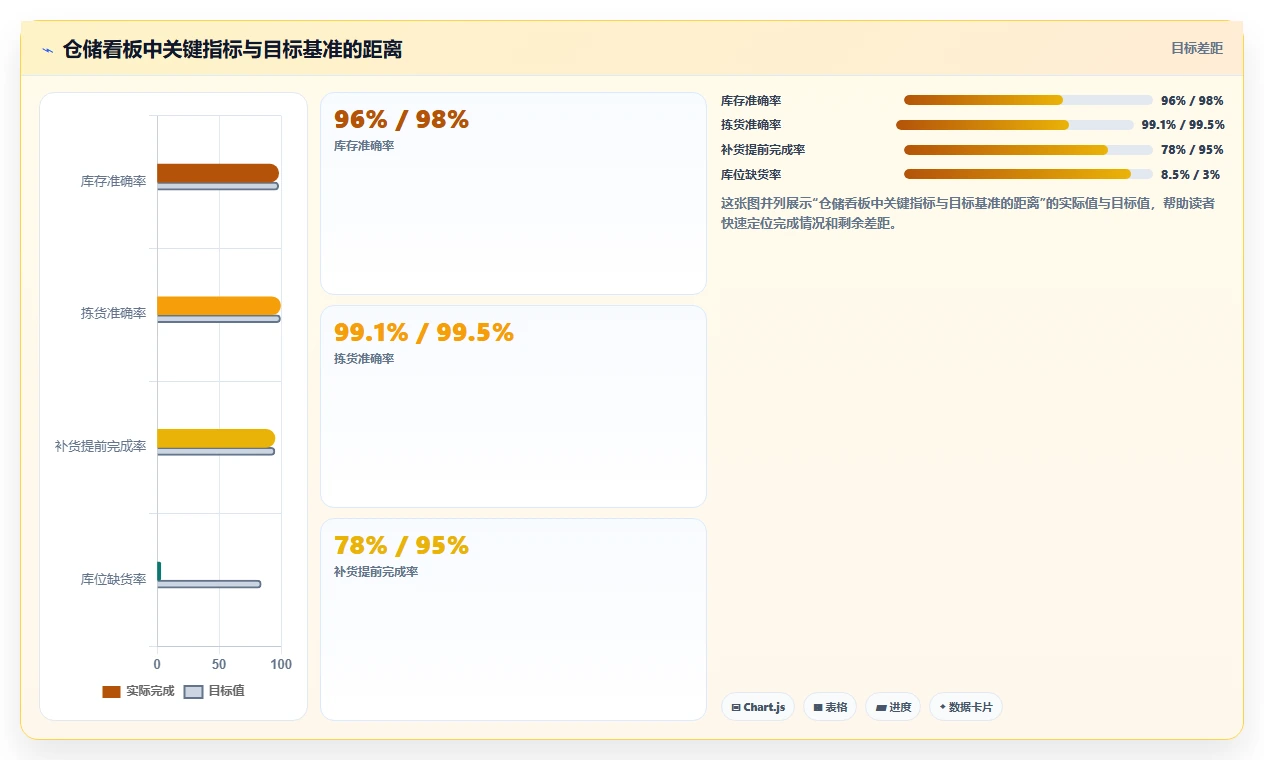Click the 补货提前完成率 axis label in chart

[100, 446]
